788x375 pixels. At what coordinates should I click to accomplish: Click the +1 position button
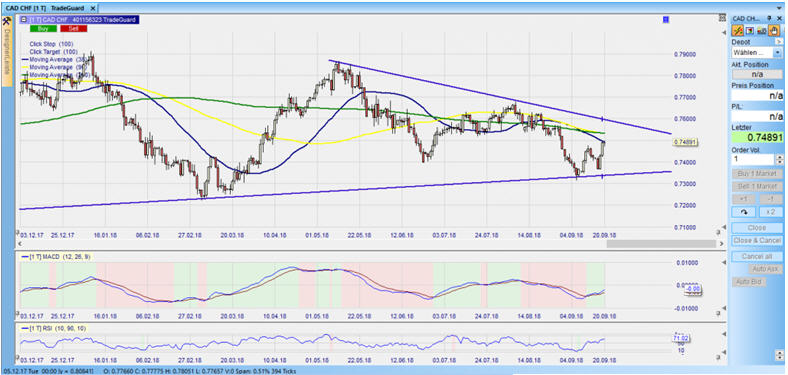tap(744, 199)
